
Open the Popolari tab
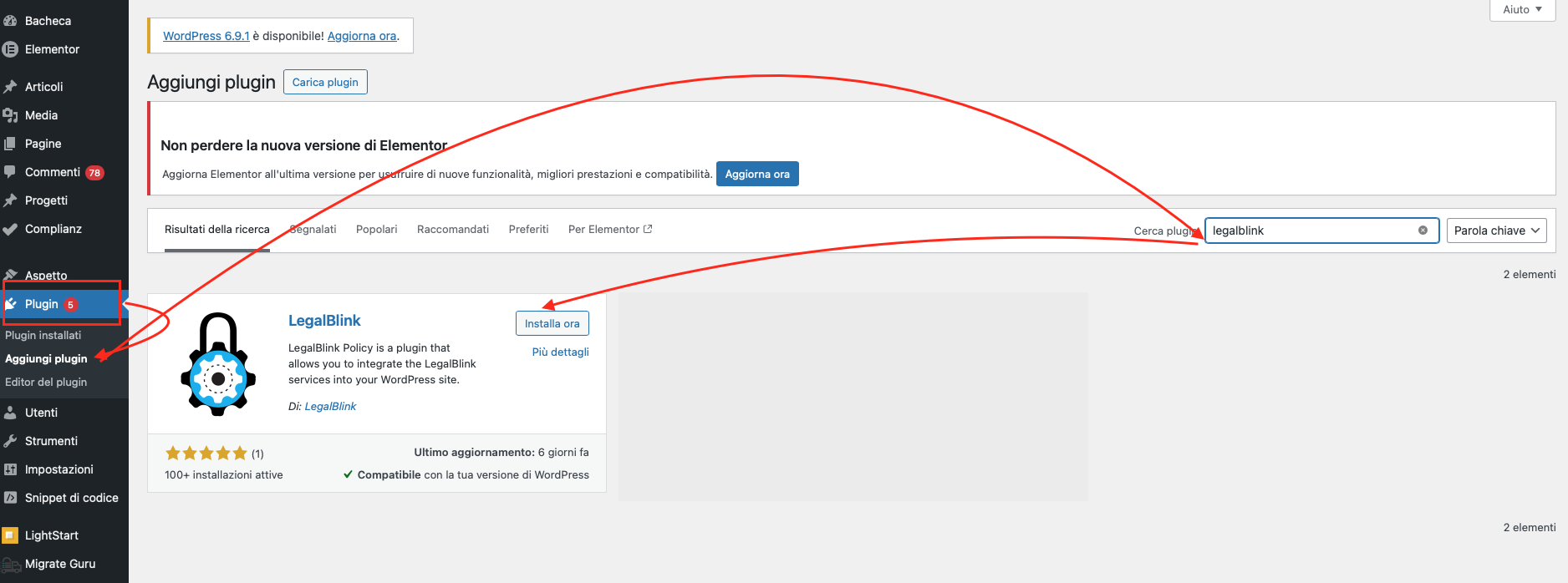pyautogui.click(x=377, y=230)
